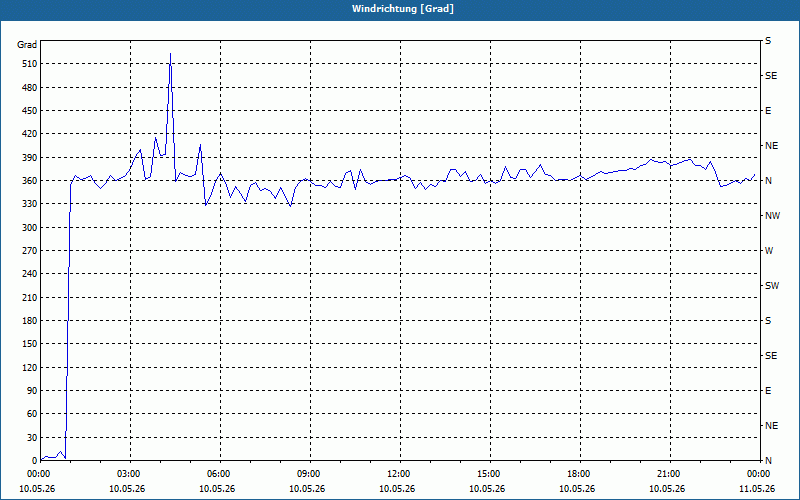Screen dimensions: 800x500
Task: Click the 15:00 time axis label
Action: 490,474
